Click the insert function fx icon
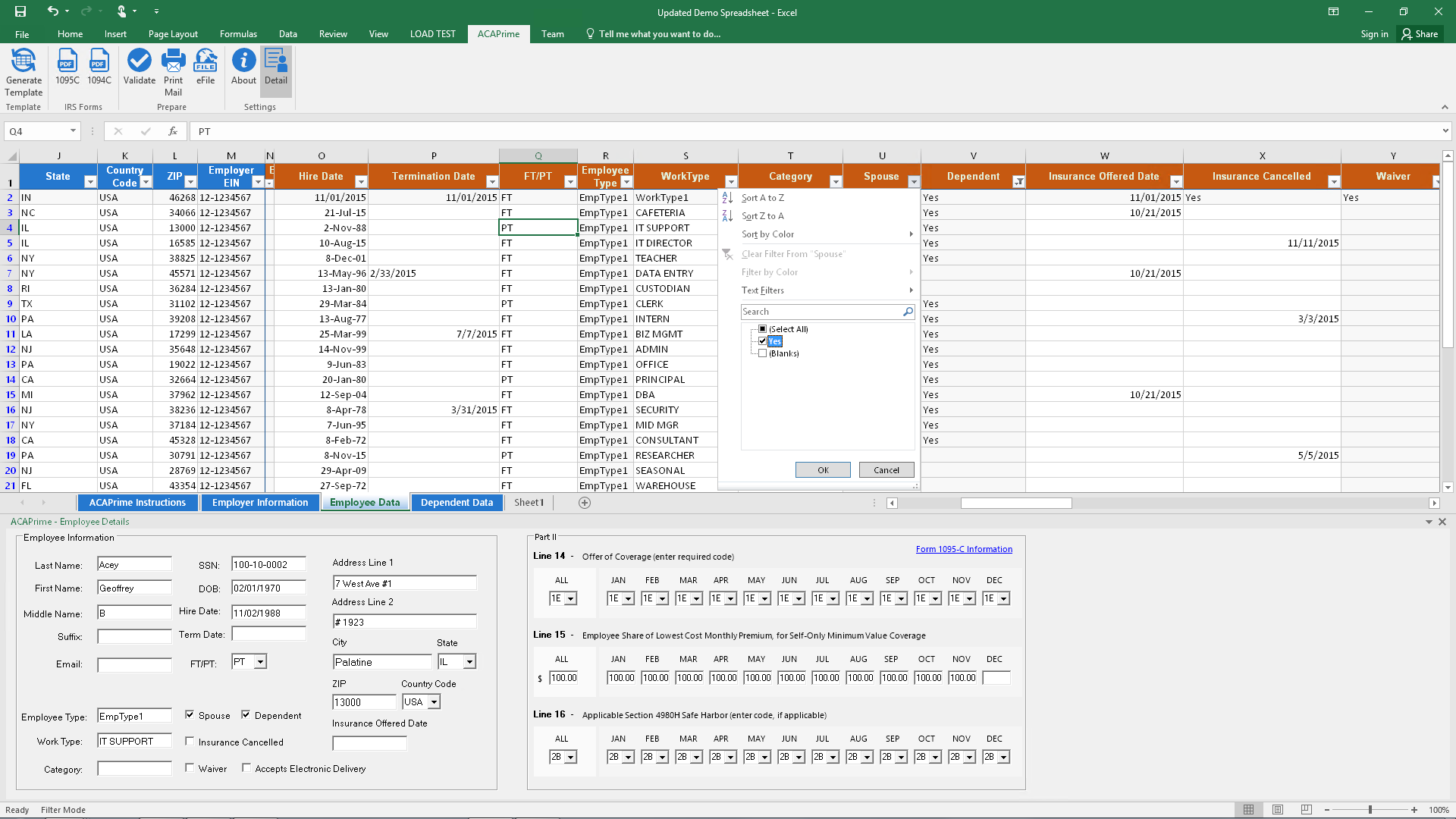The width and height of the screenshot is (1456, 819). click(173, 131)
